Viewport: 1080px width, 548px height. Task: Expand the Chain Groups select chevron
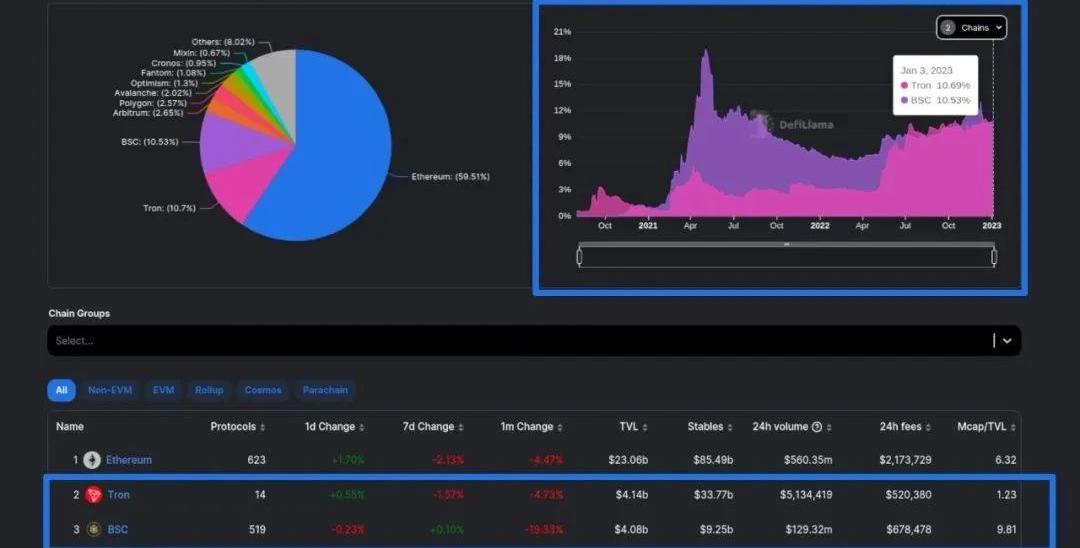pyautogui.click(x=1007, y=341)
